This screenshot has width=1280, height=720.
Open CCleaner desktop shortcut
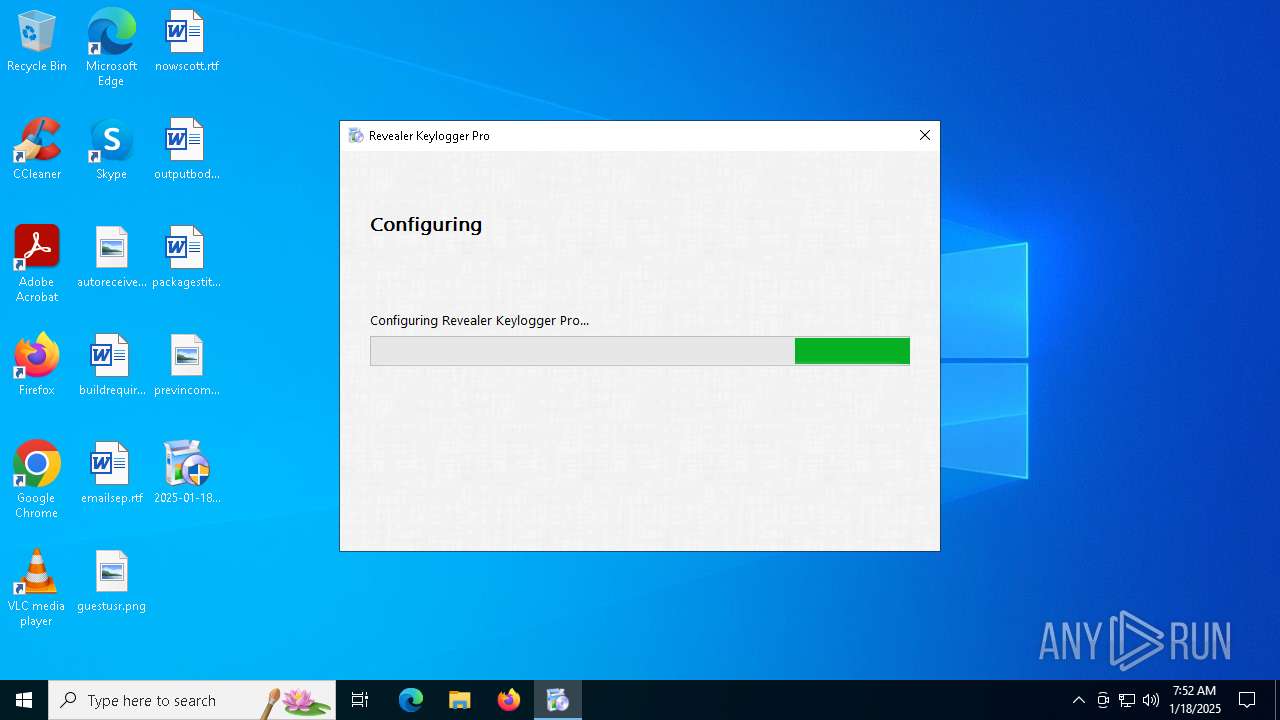click(x=37, y=150)
